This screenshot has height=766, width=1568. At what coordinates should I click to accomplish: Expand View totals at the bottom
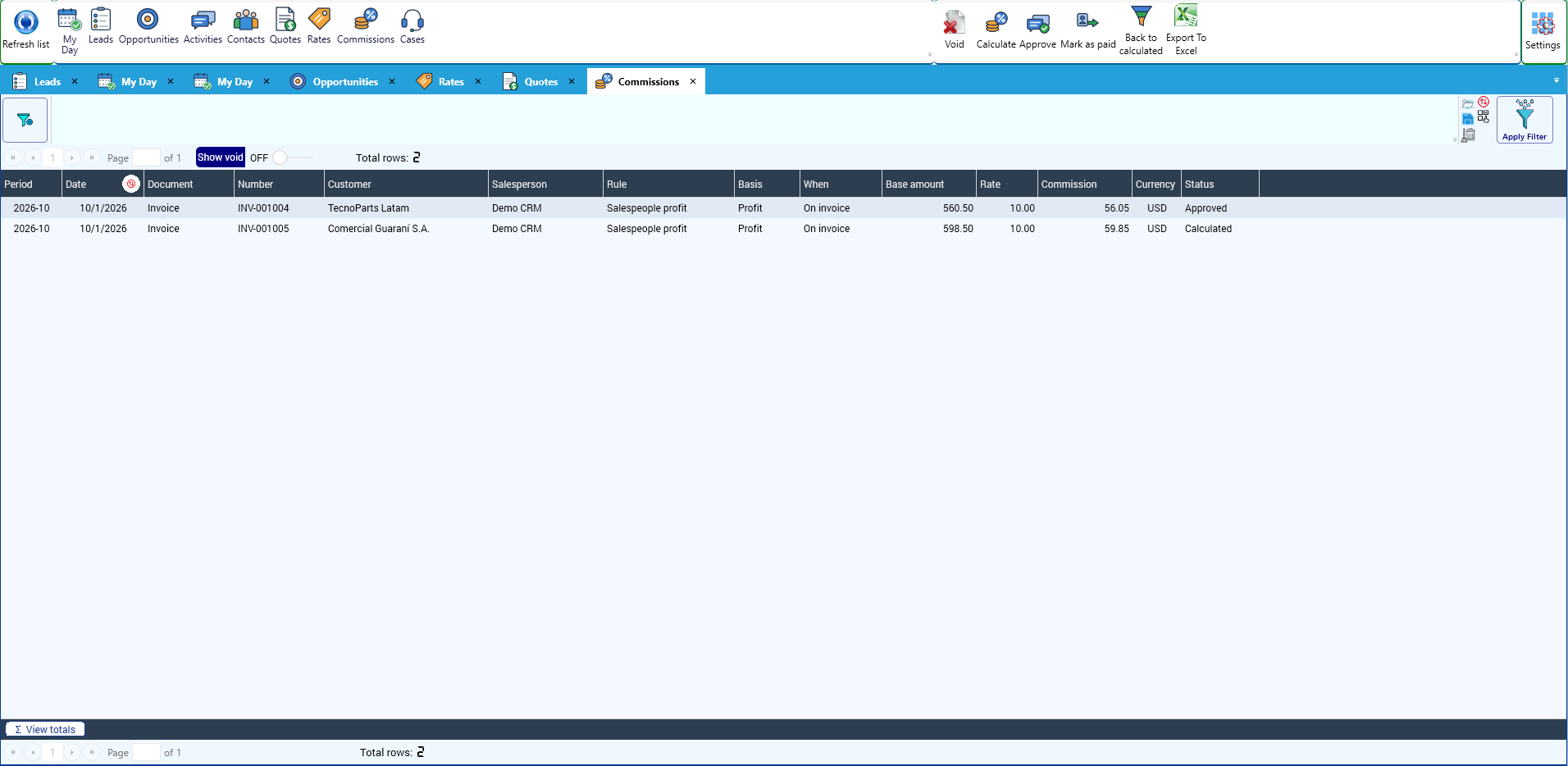point(45,729)
